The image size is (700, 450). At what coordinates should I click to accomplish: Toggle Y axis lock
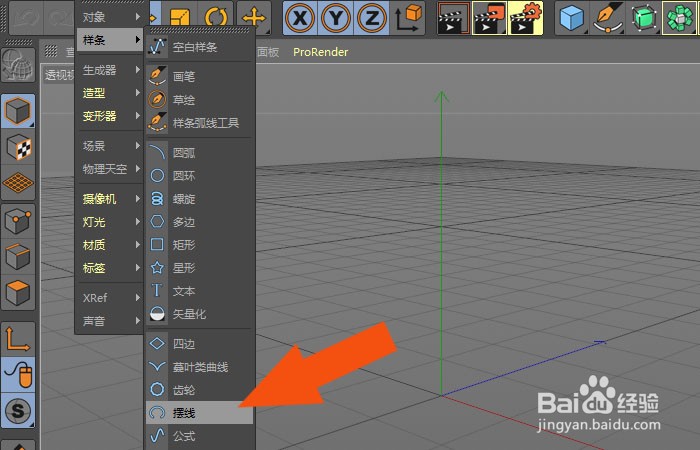pyautogui.click(x=336, y=18)
